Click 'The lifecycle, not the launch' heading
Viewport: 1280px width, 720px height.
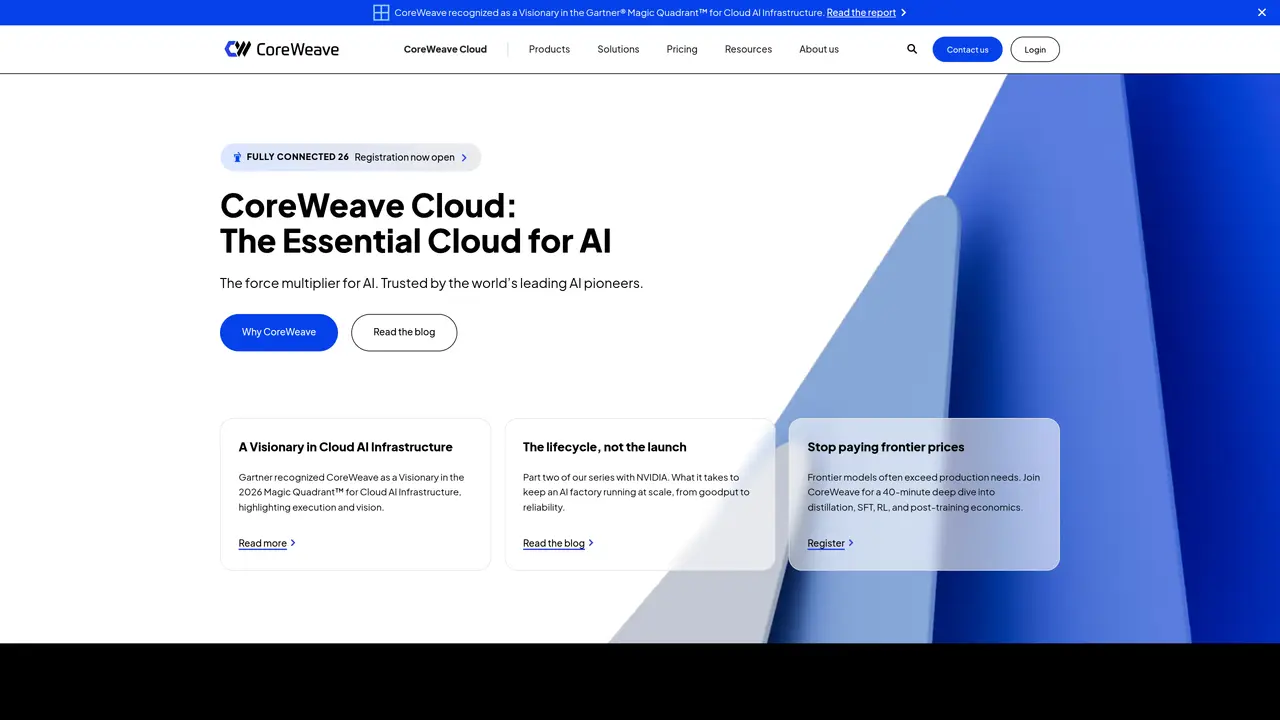[604, 447]
